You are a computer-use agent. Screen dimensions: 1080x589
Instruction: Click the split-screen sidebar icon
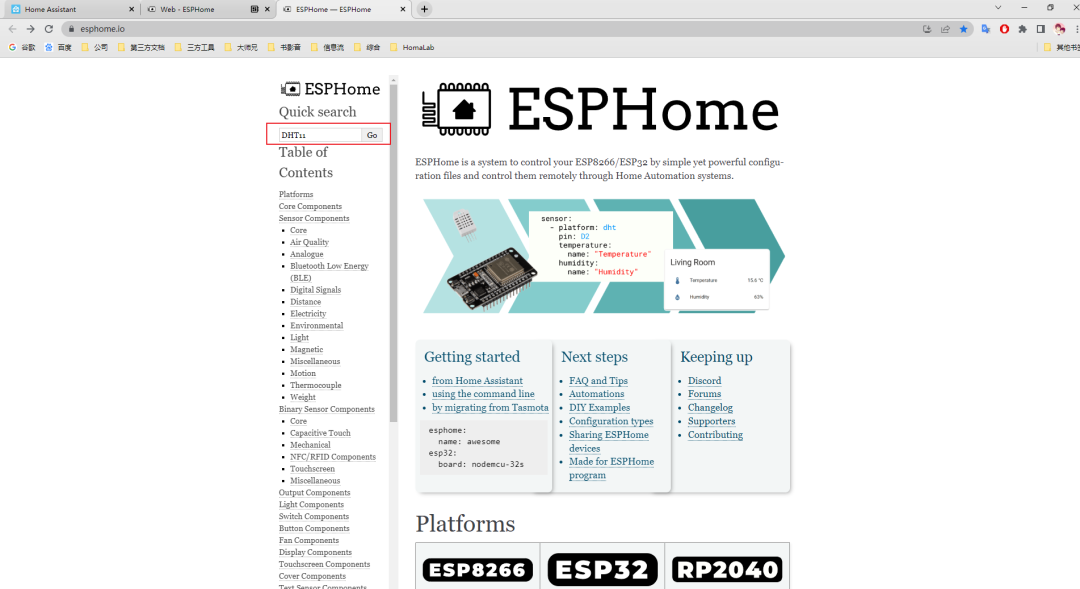1040,28
